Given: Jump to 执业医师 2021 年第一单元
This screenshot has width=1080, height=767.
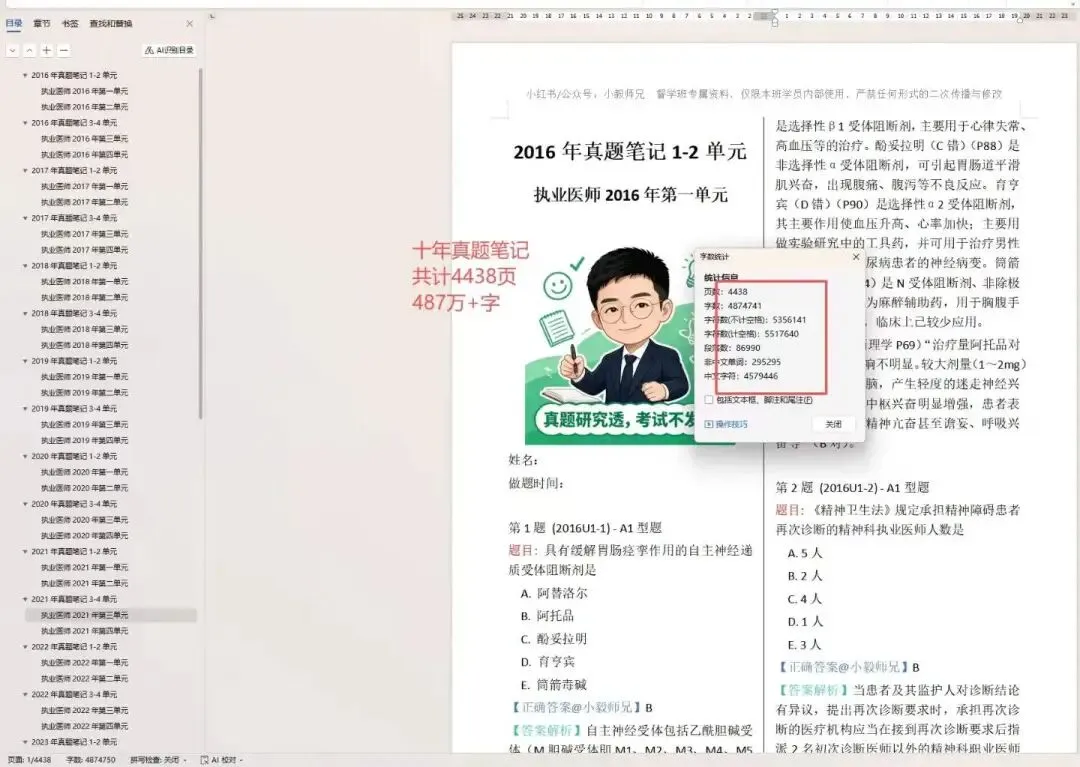Looking at the screenshot, I should click(x=84, y=567).
